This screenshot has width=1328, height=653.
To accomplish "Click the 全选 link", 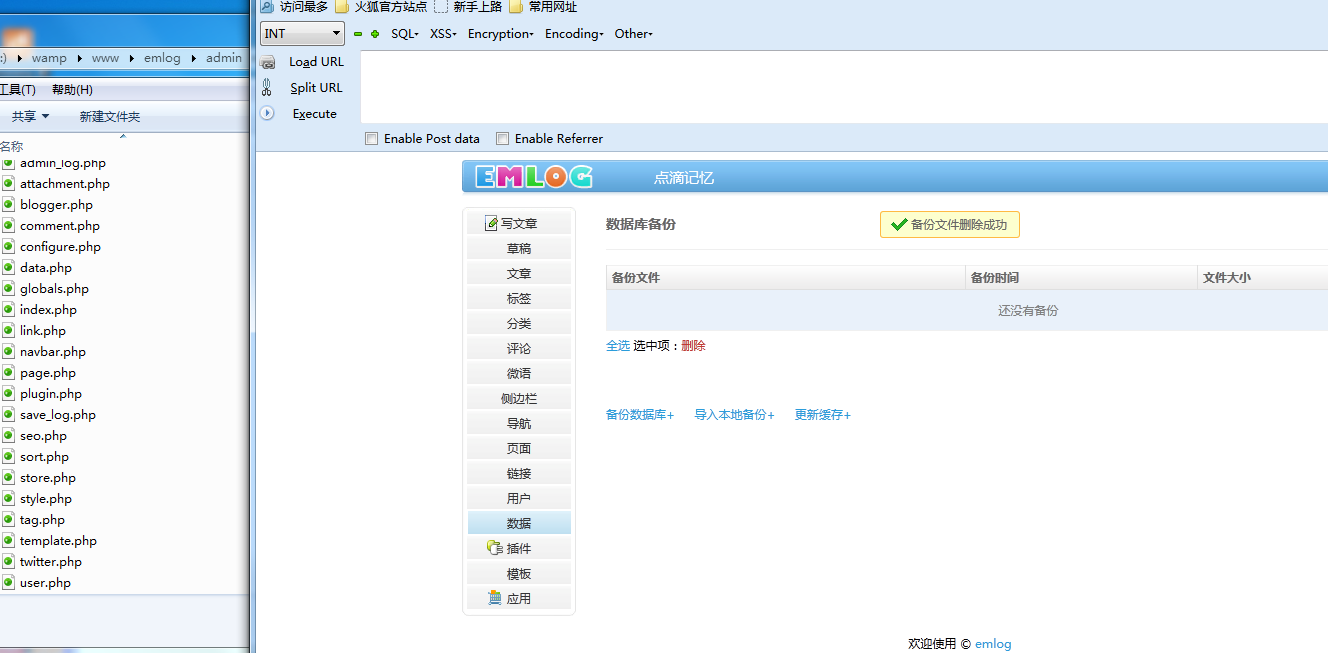I will [x=618, y=346].
